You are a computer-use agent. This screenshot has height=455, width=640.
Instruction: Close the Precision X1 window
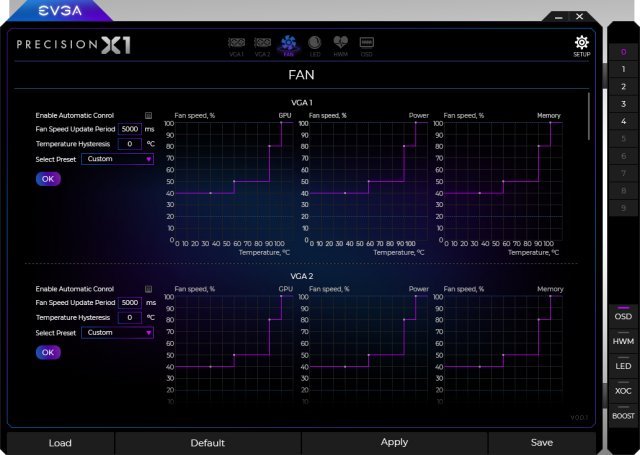pyautogui.click(x=580, y=16)
